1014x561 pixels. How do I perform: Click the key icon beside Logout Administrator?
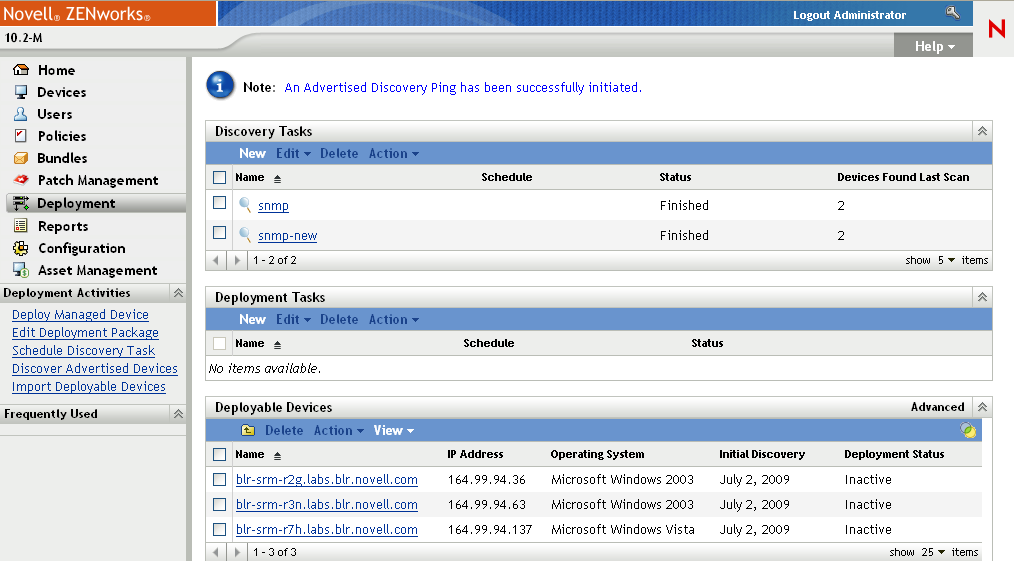pos(952,12)
